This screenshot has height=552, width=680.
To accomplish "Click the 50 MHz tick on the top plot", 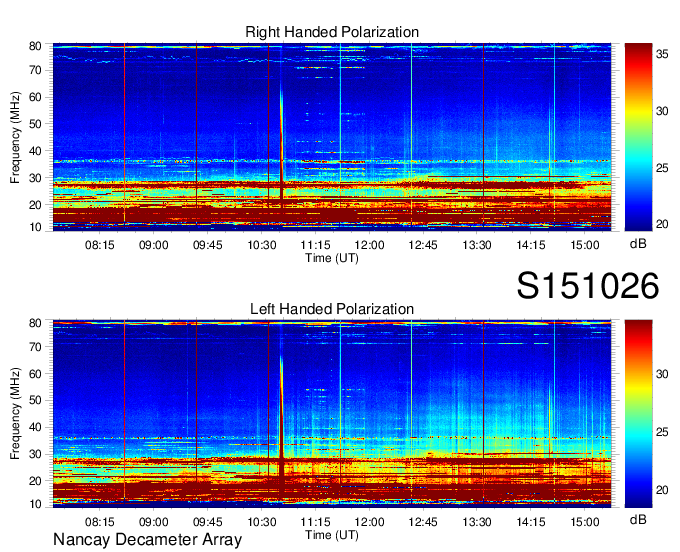I will click(x=35, y=124).
